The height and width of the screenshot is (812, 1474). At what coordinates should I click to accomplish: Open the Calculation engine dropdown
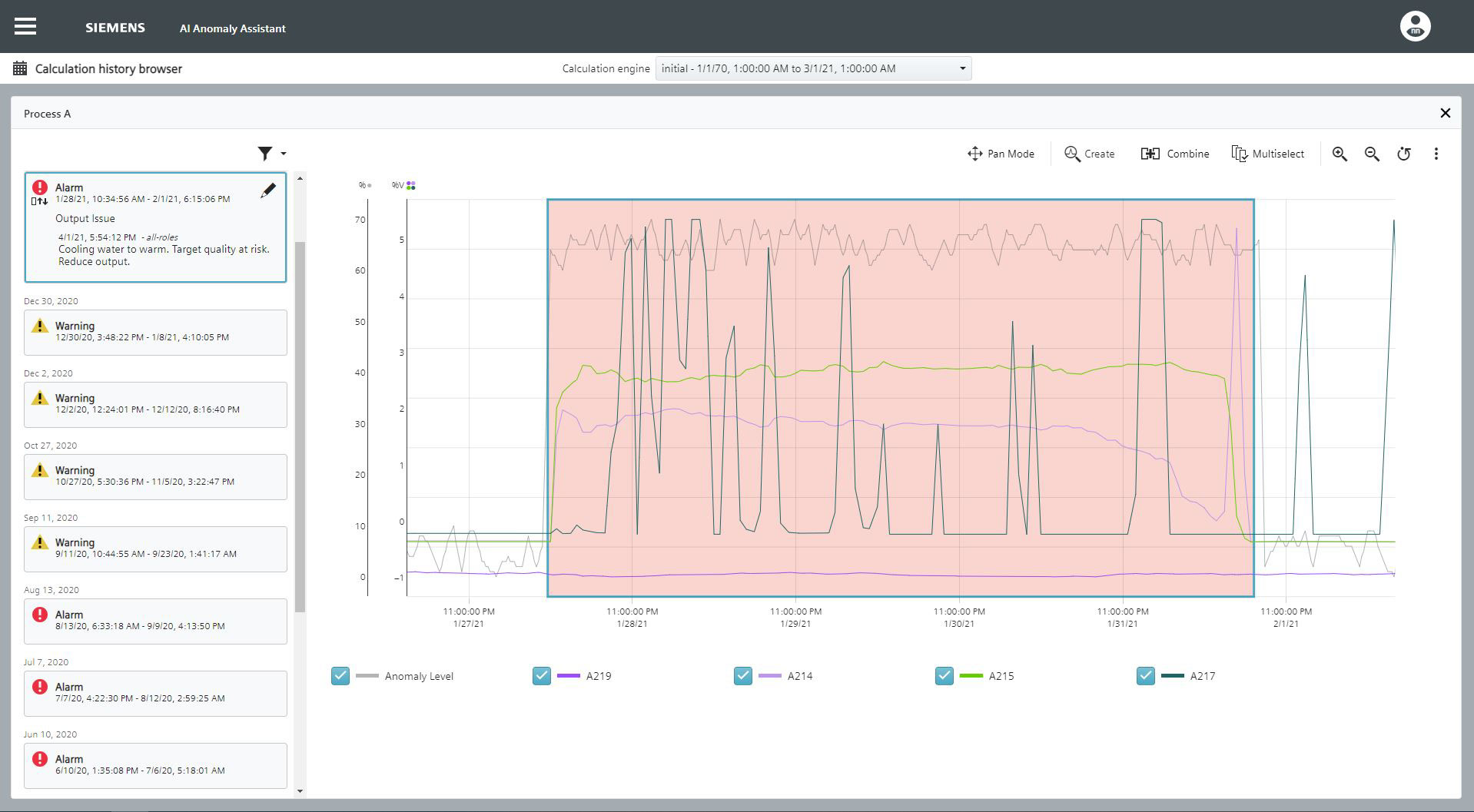(813, 68)
